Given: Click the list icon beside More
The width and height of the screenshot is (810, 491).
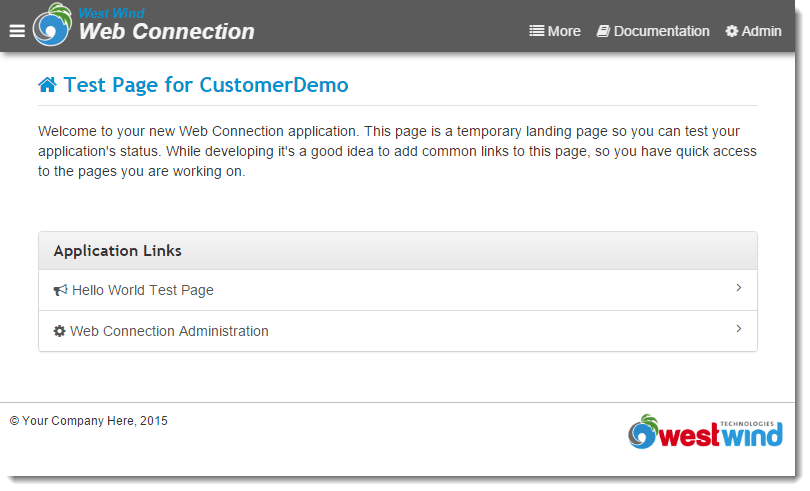Looking at the screenshot, I should 537,31.
